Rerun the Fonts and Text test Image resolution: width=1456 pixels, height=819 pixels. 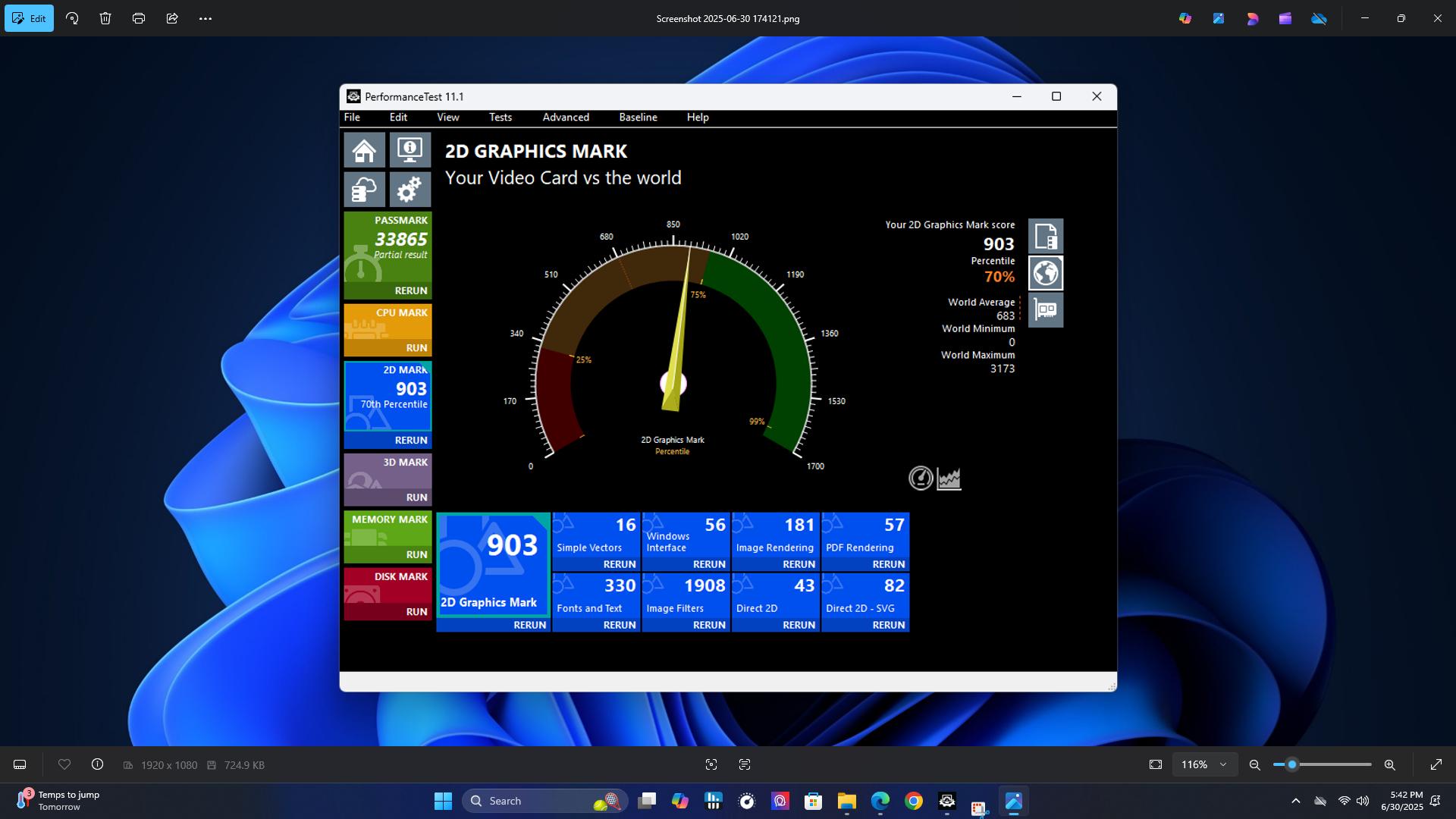[x=620, y=625]
